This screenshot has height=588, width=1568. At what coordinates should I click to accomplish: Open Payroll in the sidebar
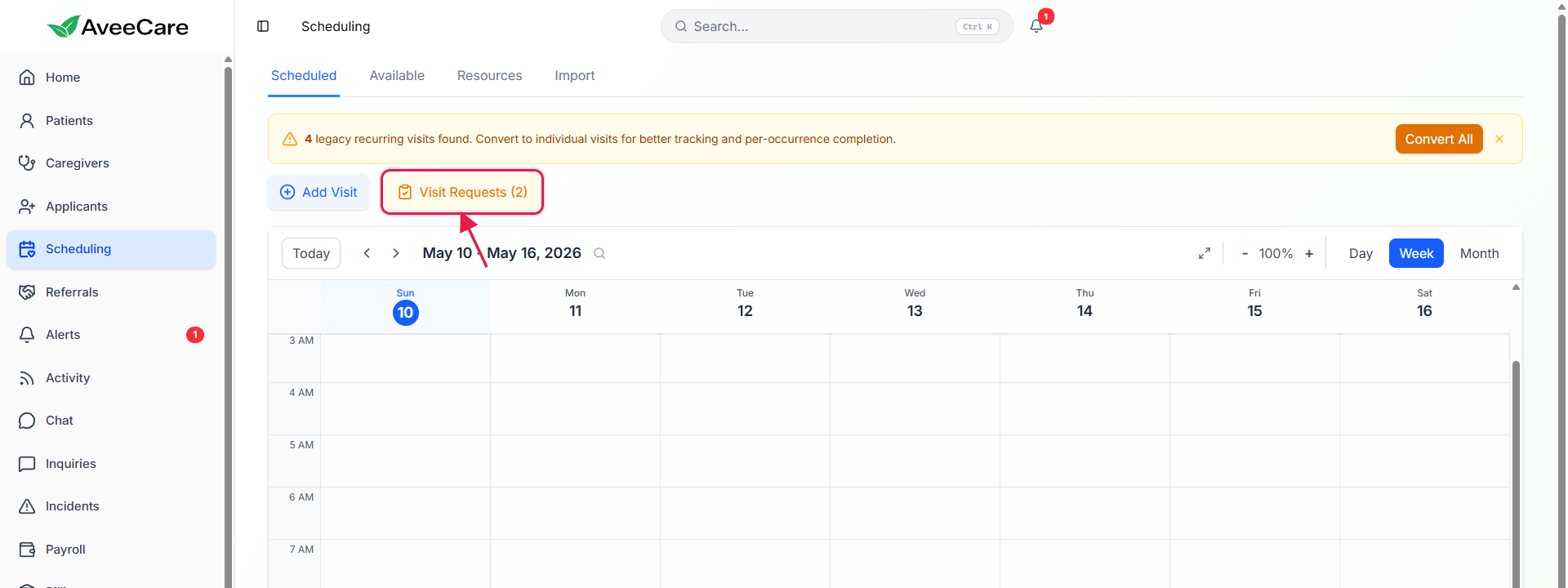click(x=111, y=550)
